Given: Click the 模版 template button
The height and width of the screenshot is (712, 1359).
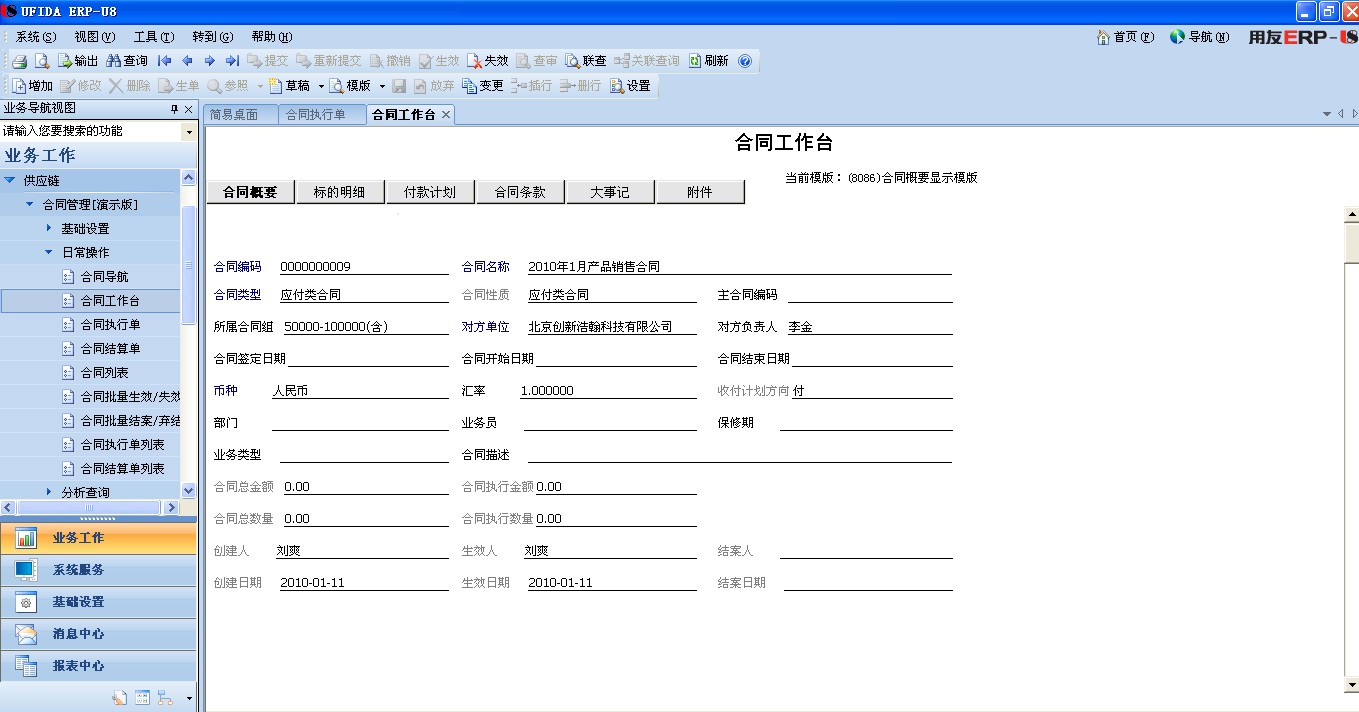Looking at the screenshot, I should [x=351, y=86].
